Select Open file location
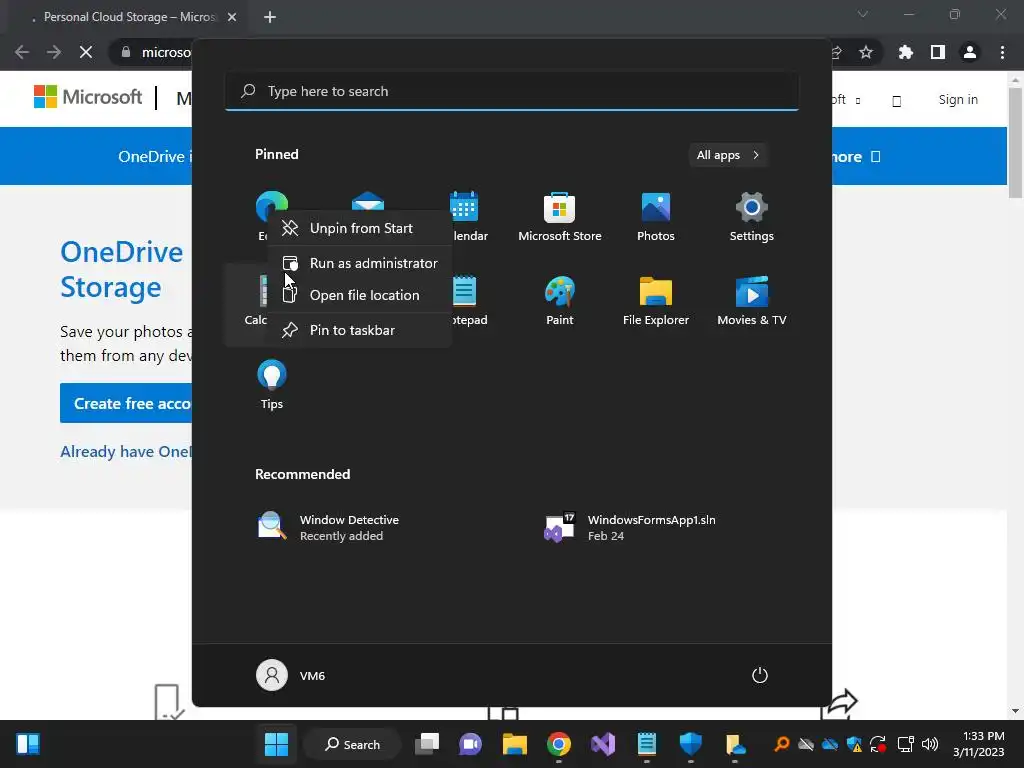Image resolution: width=1024 pixels, height=768 pixels. click(360, 295)
